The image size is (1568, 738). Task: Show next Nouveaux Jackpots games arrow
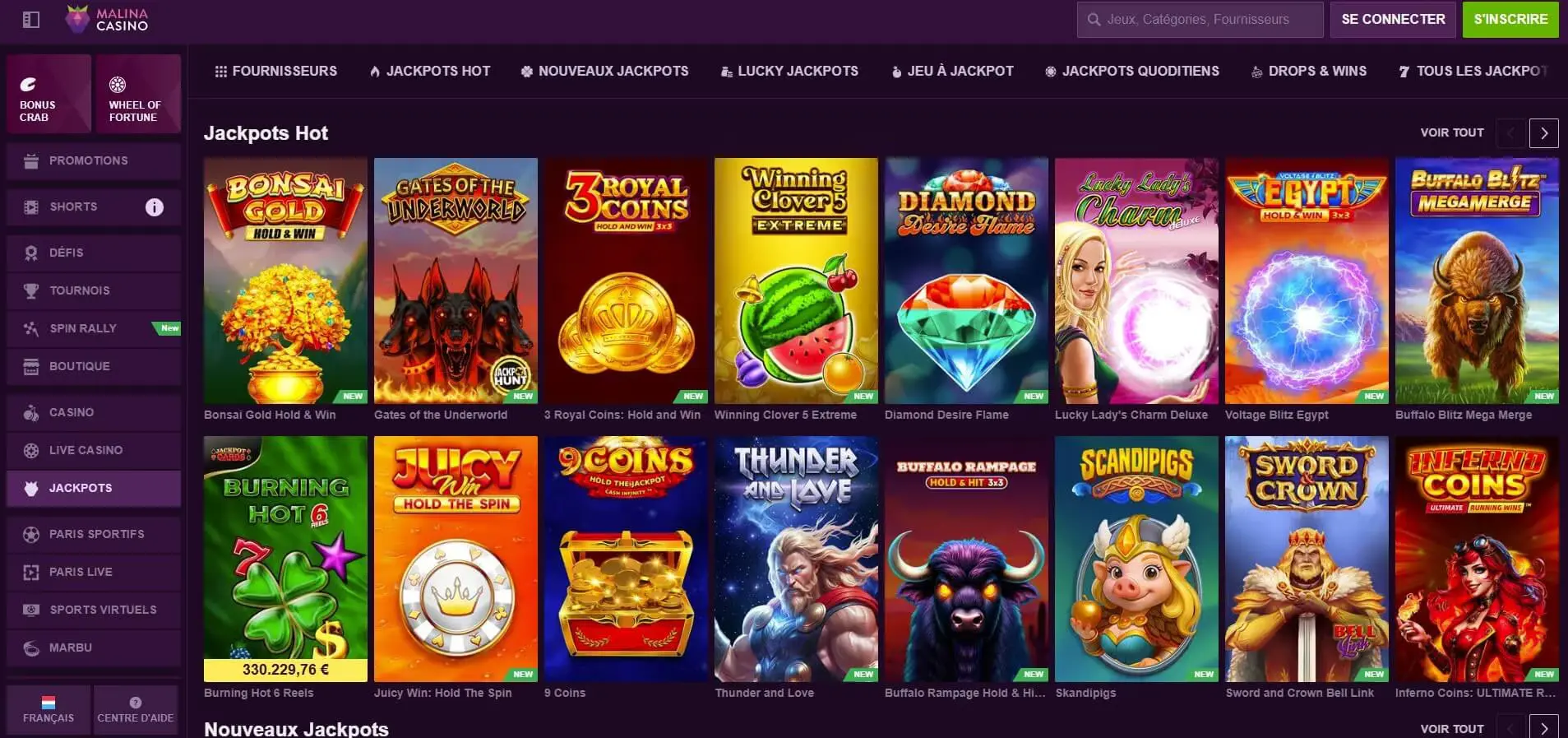(x=1544, y=728)
